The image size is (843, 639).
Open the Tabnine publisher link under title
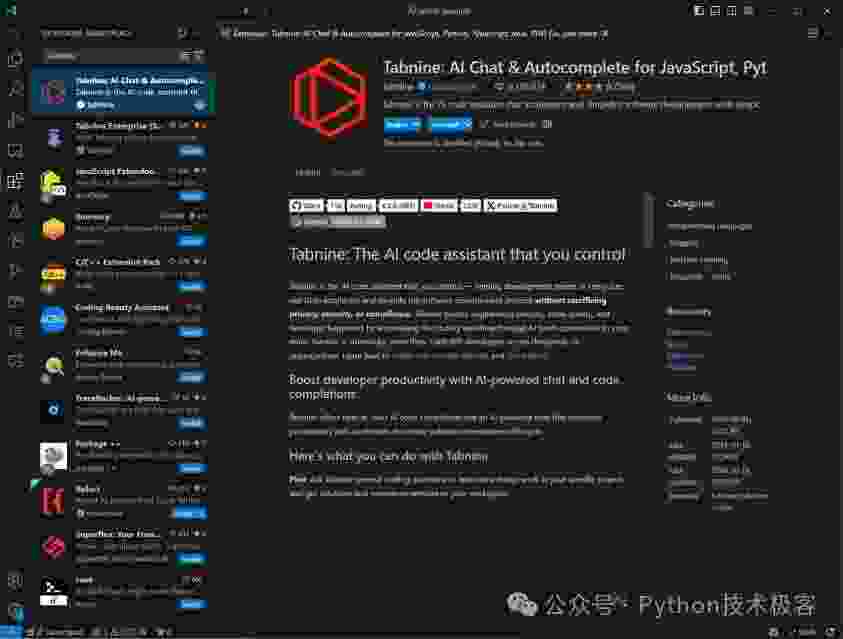[398, 86]
